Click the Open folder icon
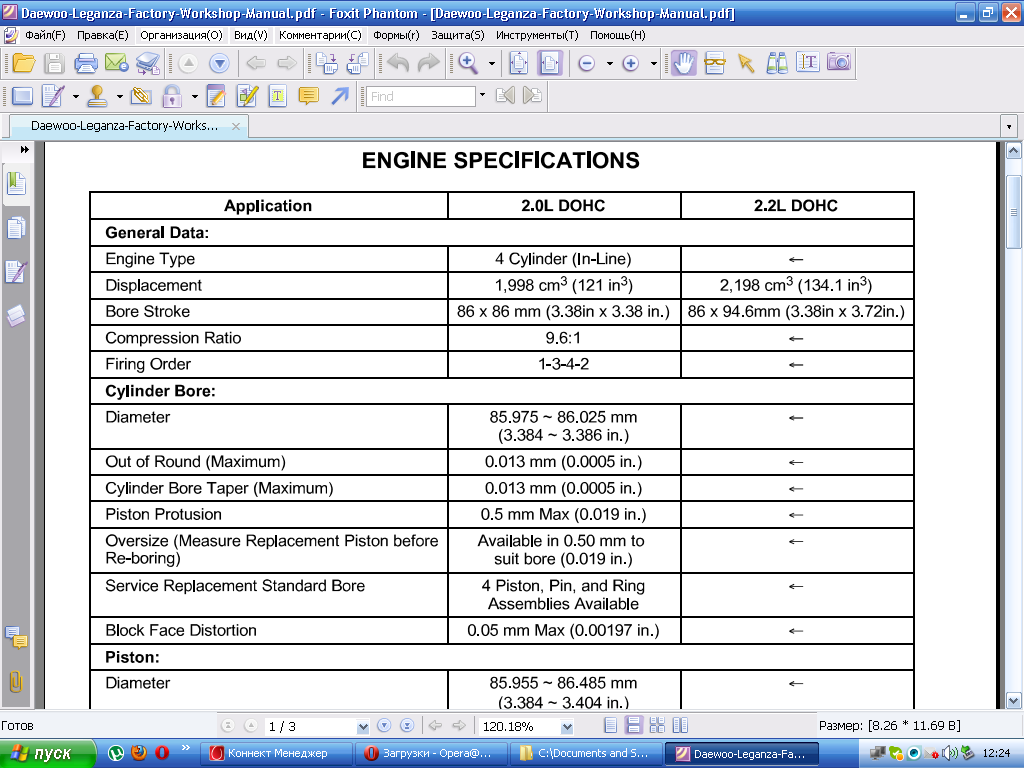 [x=24, y=63]
